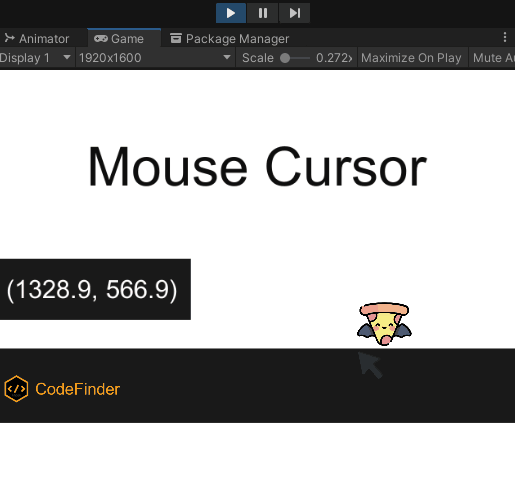Expand the Display 1 dropdown
515x498 pixels.
(x=36, y=58)
